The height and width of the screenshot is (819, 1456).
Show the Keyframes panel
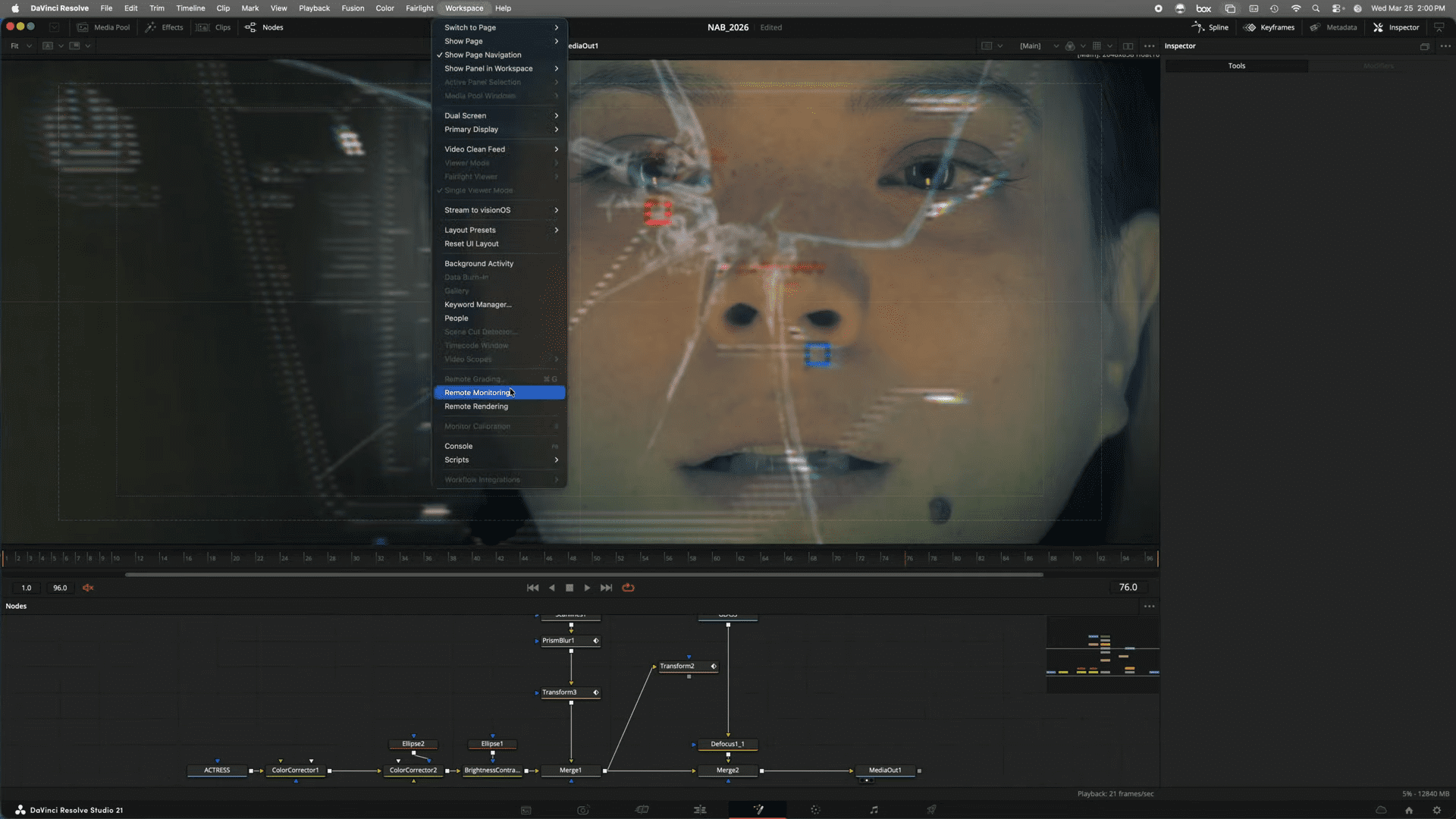click(1269, 27)
